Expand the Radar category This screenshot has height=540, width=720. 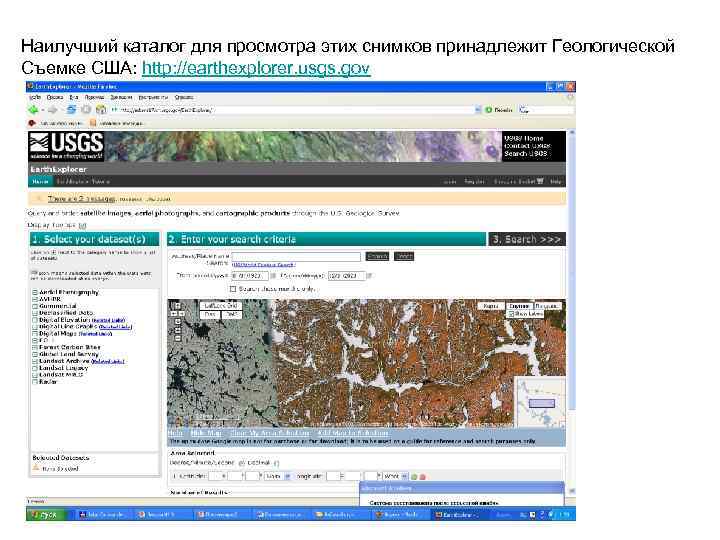[34, 382]
